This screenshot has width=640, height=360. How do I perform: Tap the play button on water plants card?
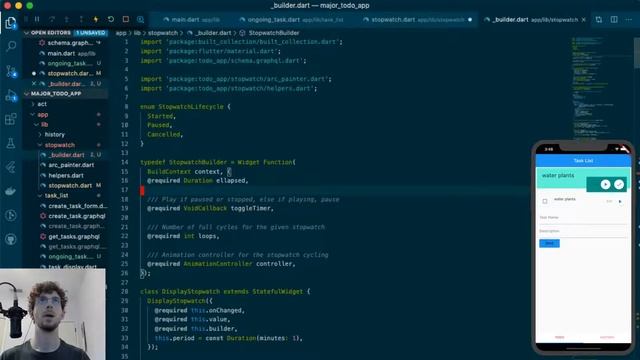click(605, 184)
